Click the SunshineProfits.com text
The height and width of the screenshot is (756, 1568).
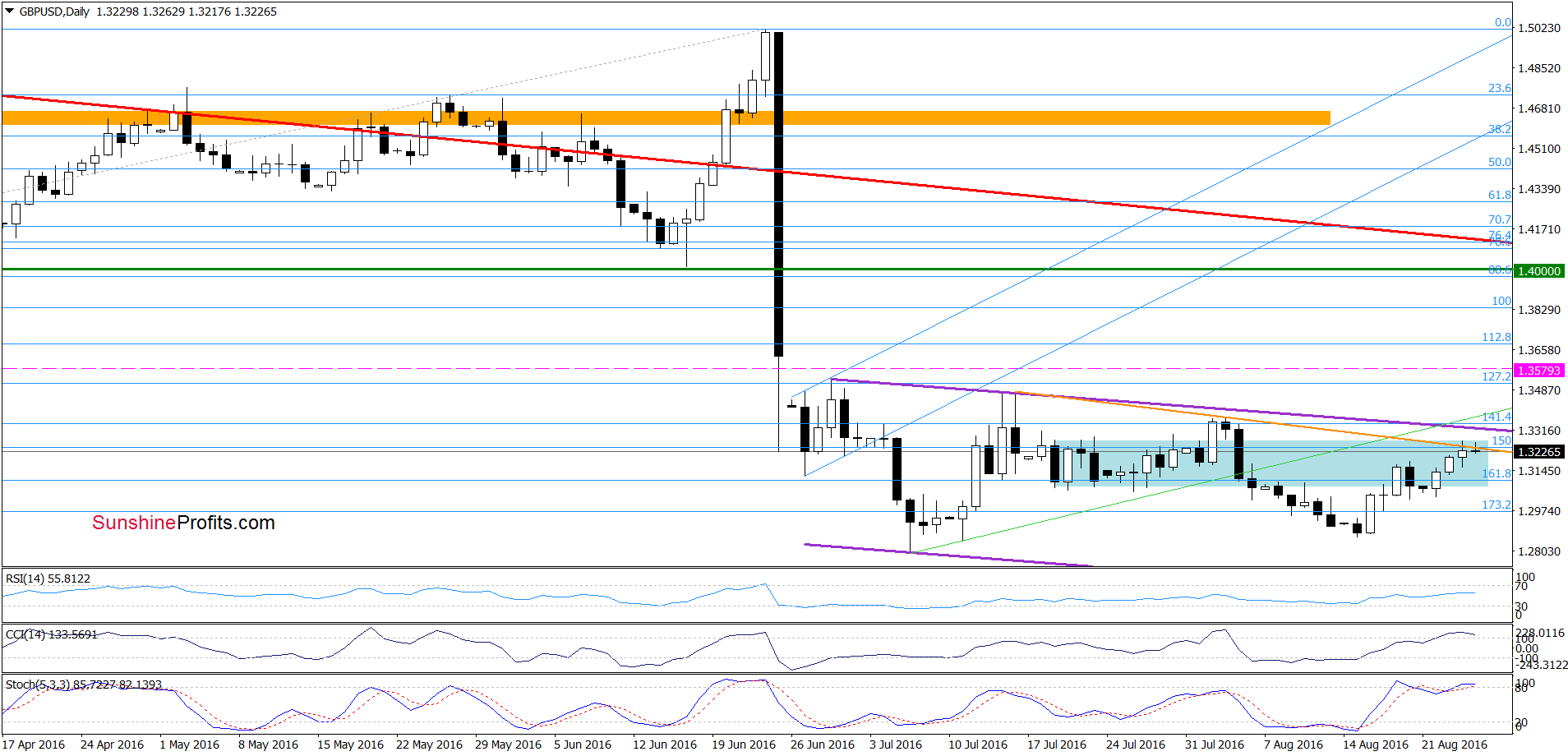pos(183,523)
